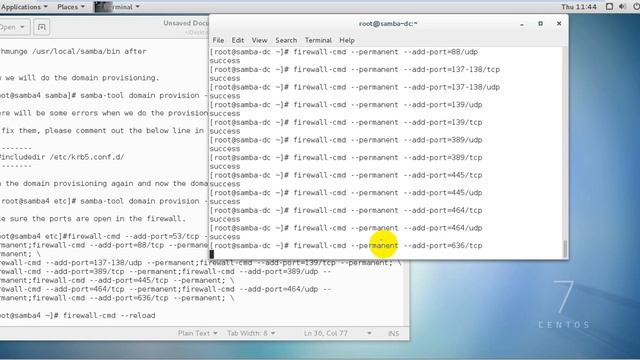Open the Terminal menu in terminal window
The height and width of the screenshot is (360, 640).
pyautogui.click(x=318, y=40)
